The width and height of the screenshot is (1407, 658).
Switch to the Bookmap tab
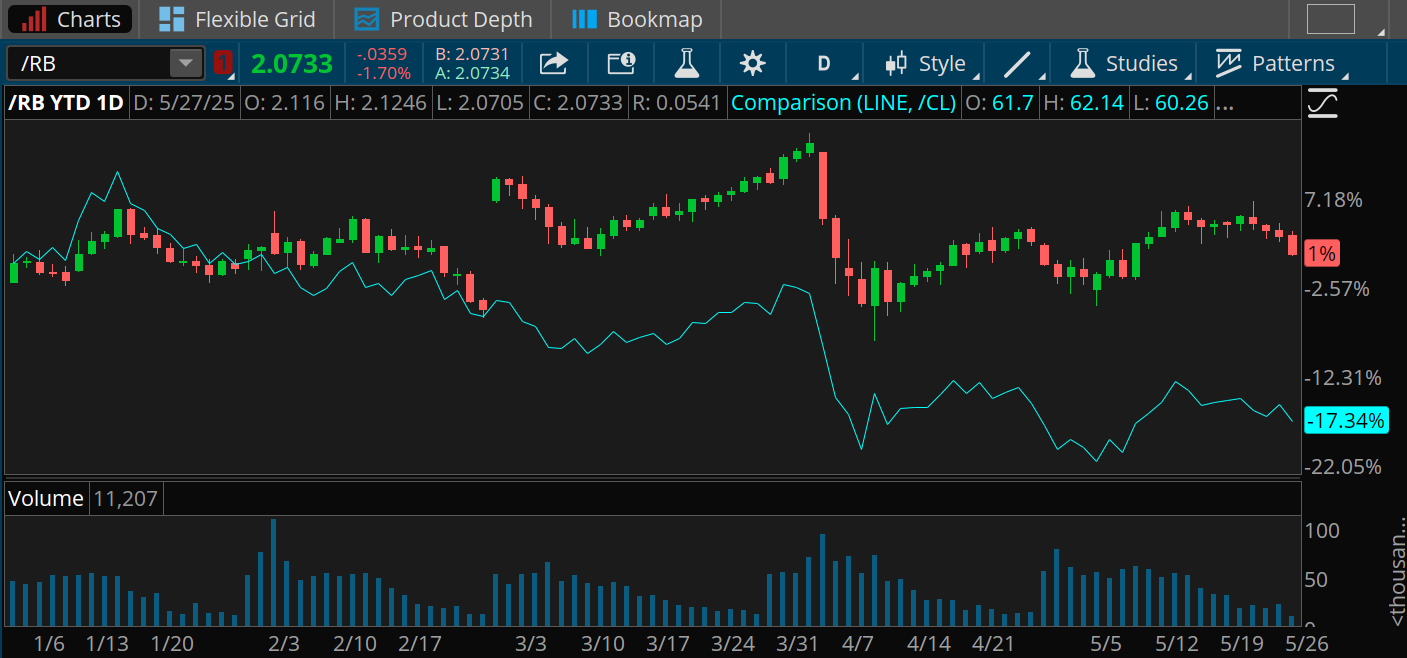point(637,19)
